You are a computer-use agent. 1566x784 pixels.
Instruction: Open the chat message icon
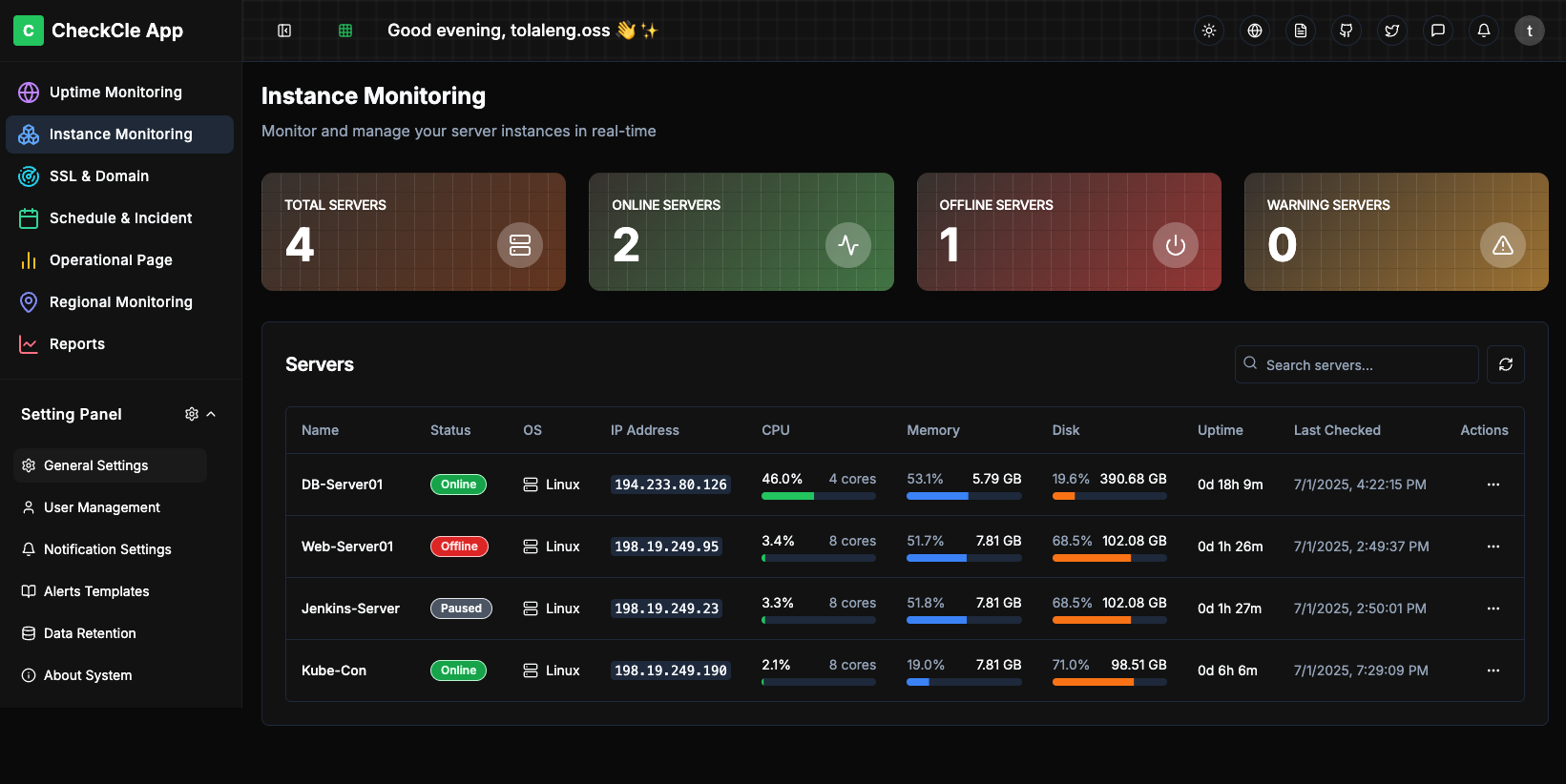point(1438,31)
